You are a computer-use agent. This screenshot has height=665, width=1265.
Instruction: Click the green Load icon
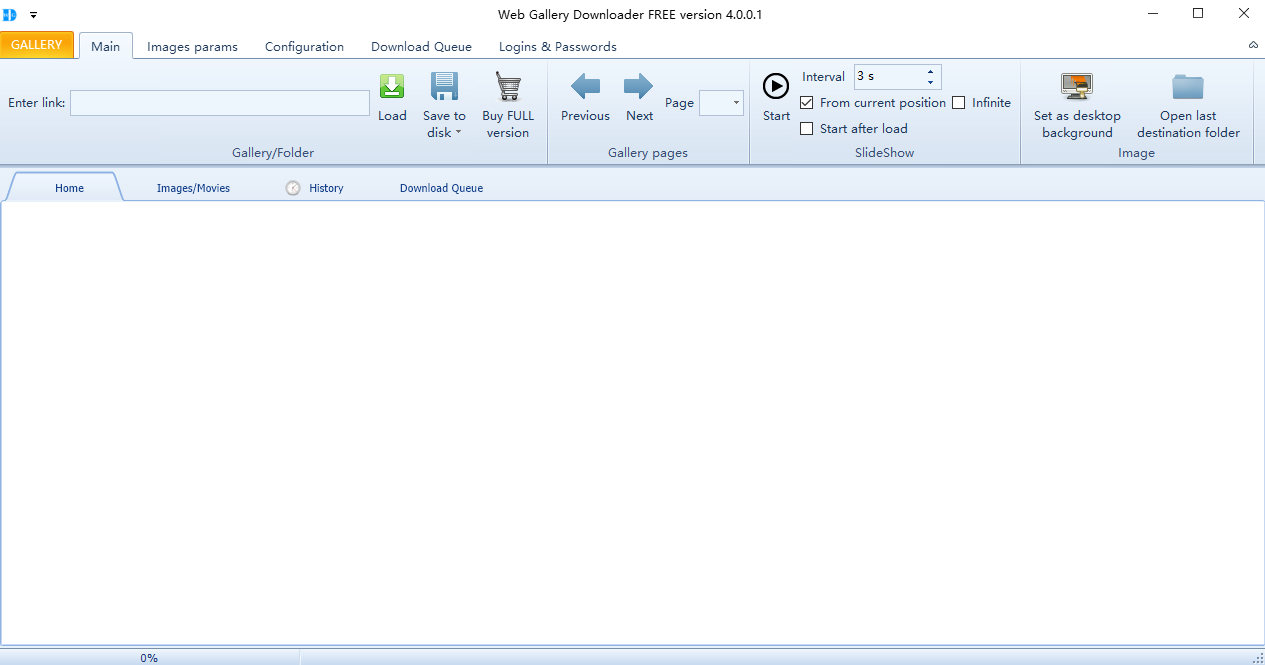pos(392,86)
